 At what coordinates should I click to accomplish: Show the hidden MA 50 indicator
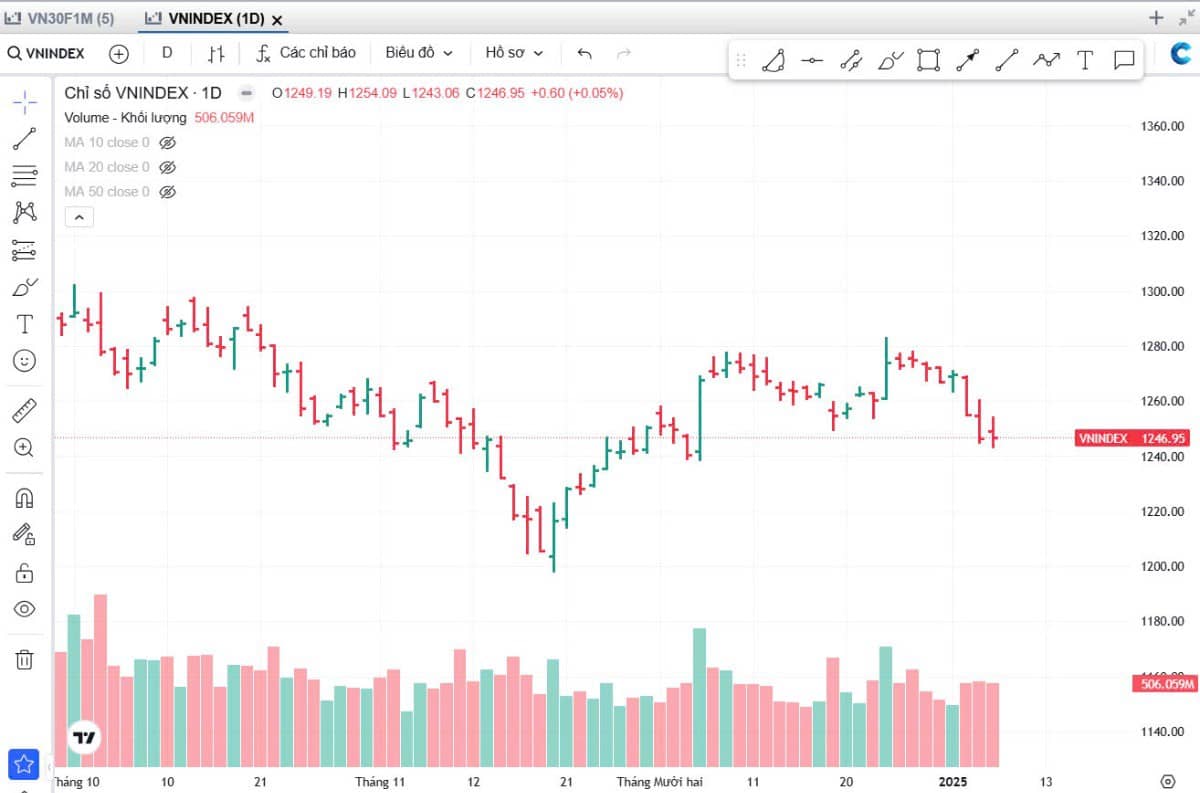pos(168,192)
